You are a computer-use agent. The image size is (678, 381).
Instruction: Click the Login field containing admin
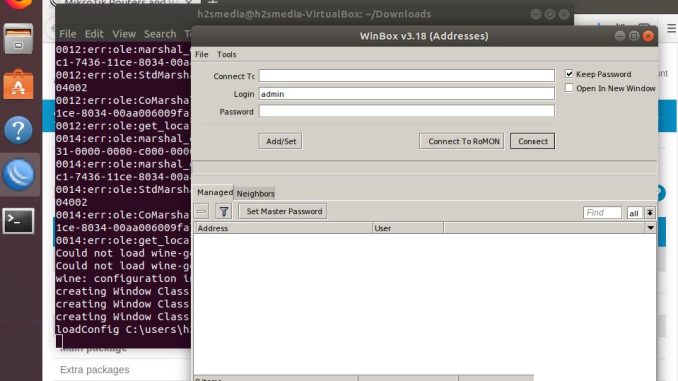(406, 93)
